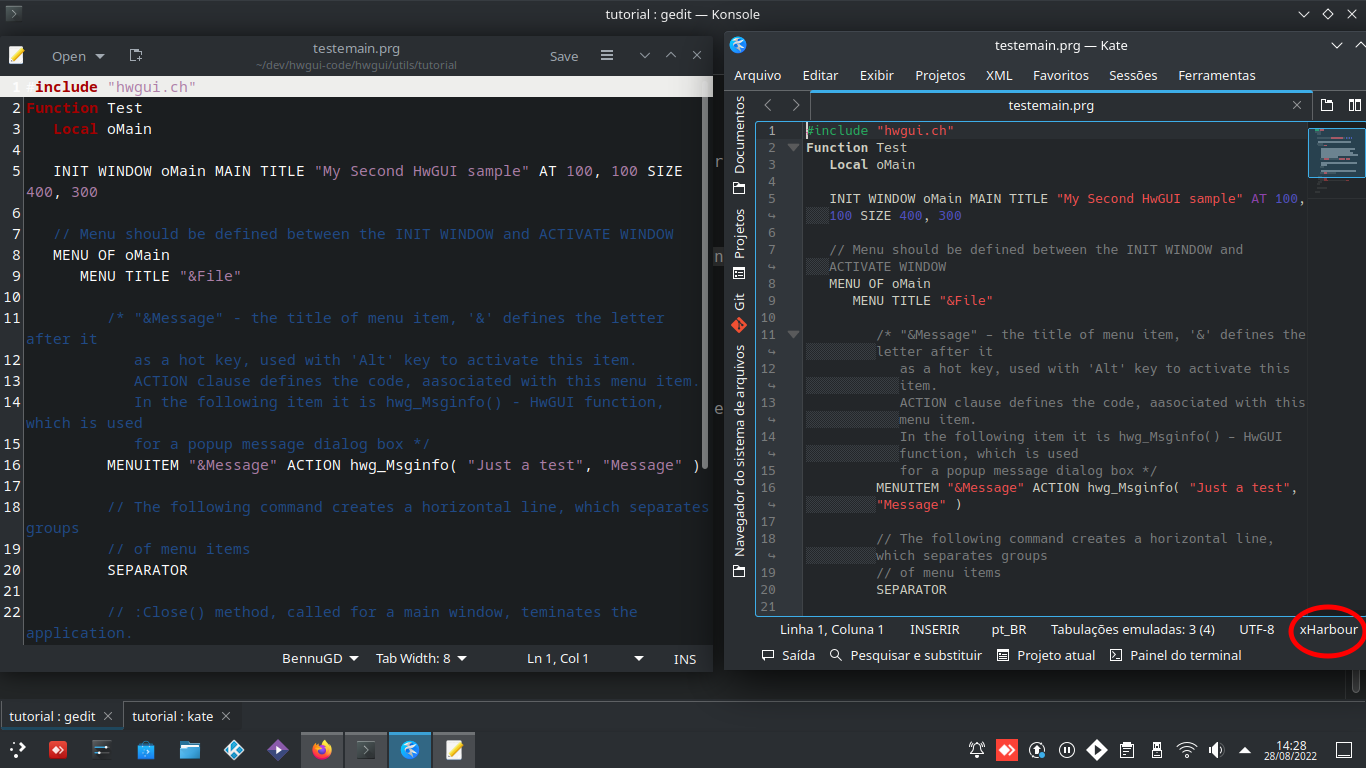The image size is (1366, 768).
Task: Click Kate's new tab icon
Action: [1327, 105]
